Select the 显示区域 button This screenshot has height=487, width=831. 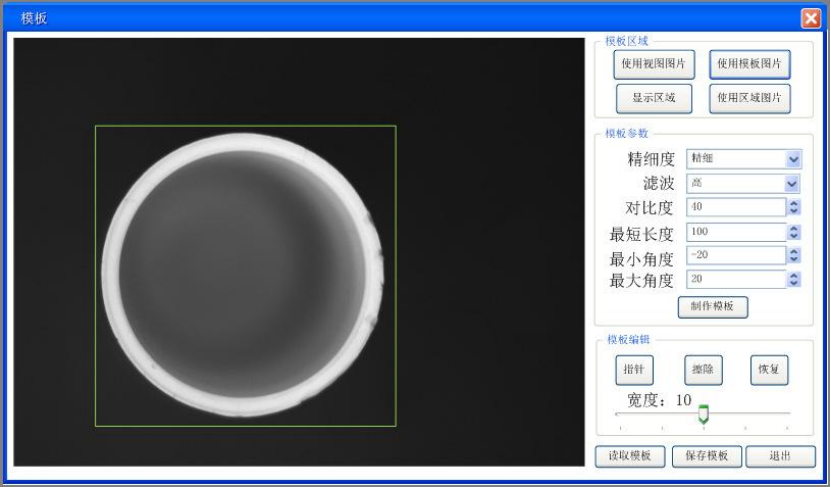tap(654, 99)
